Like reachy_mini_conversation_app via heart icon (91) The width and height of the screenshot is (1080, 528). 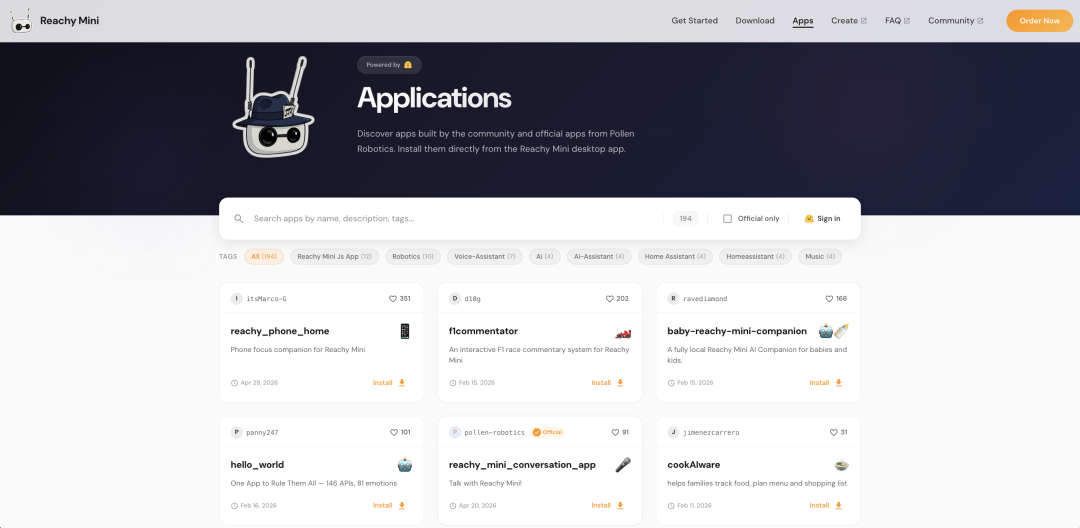click(615, 432)
